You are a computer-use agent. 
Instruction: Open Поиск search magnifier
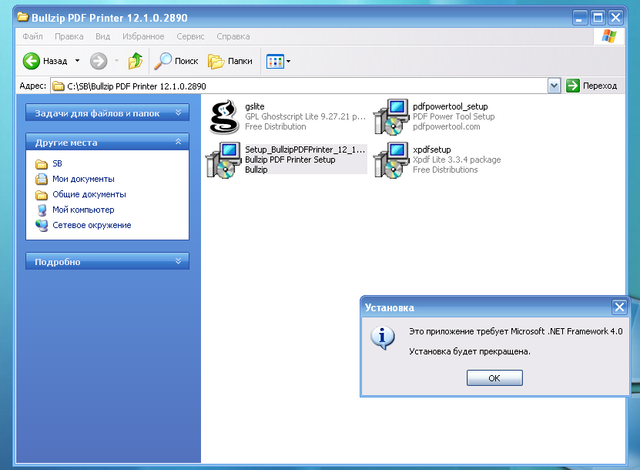[176, 61]
